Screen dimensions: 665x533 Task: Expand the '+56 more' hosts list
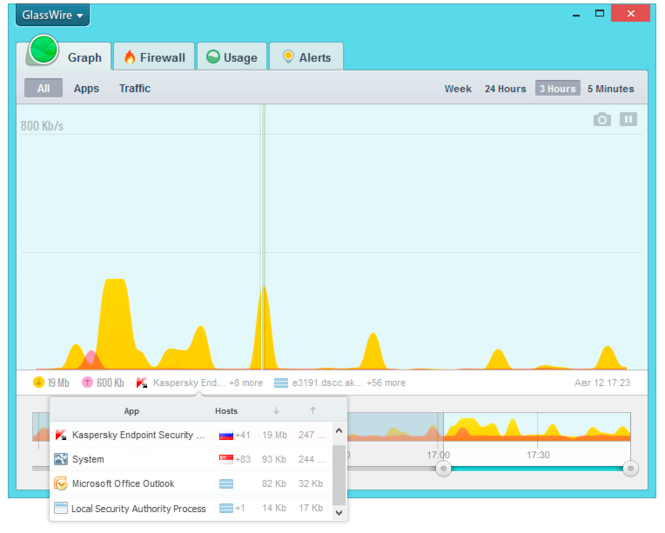click(386, 383)
